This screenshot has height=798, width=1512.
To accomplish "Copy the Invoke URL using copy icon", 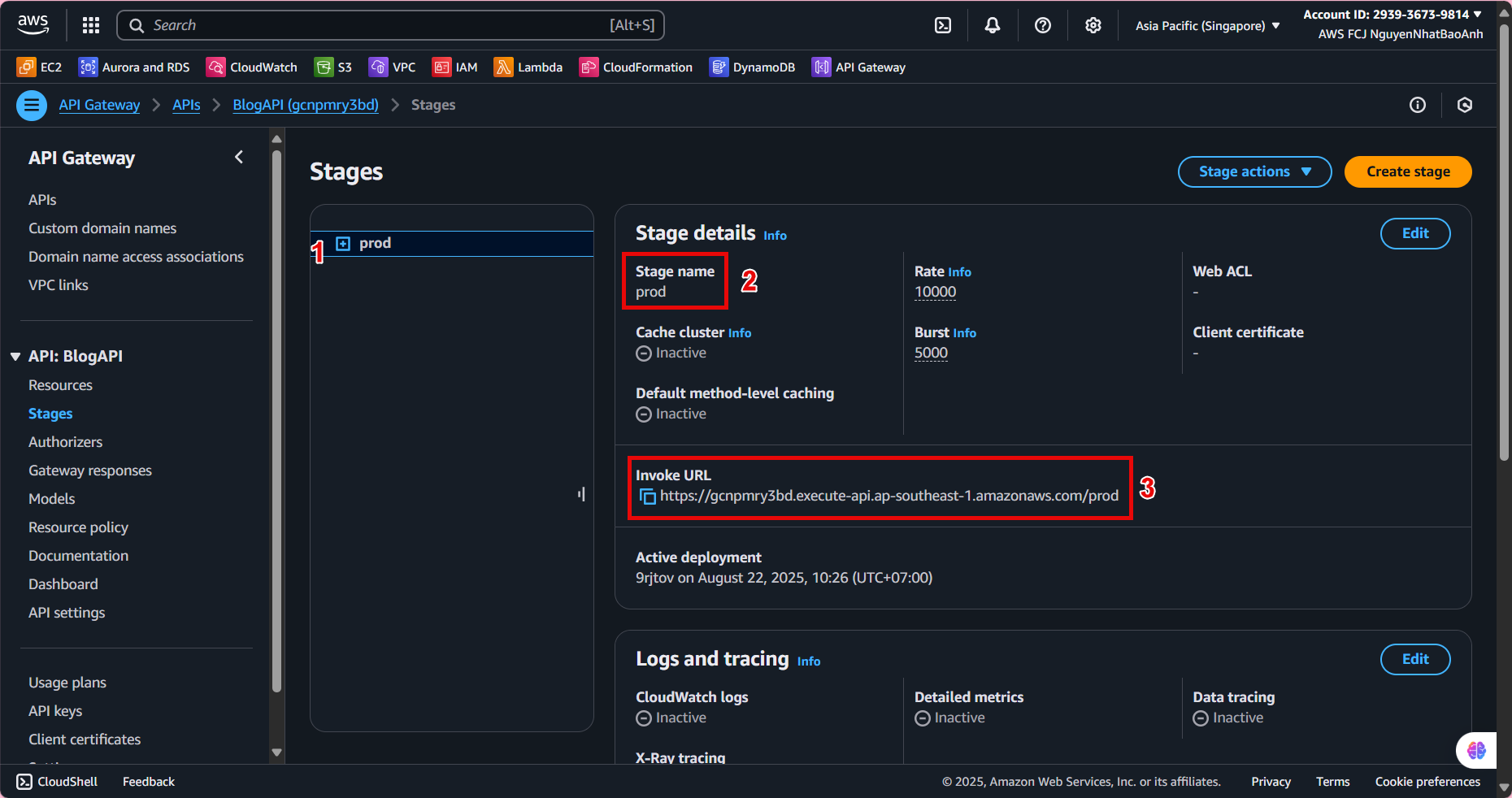I will [647, 497].
